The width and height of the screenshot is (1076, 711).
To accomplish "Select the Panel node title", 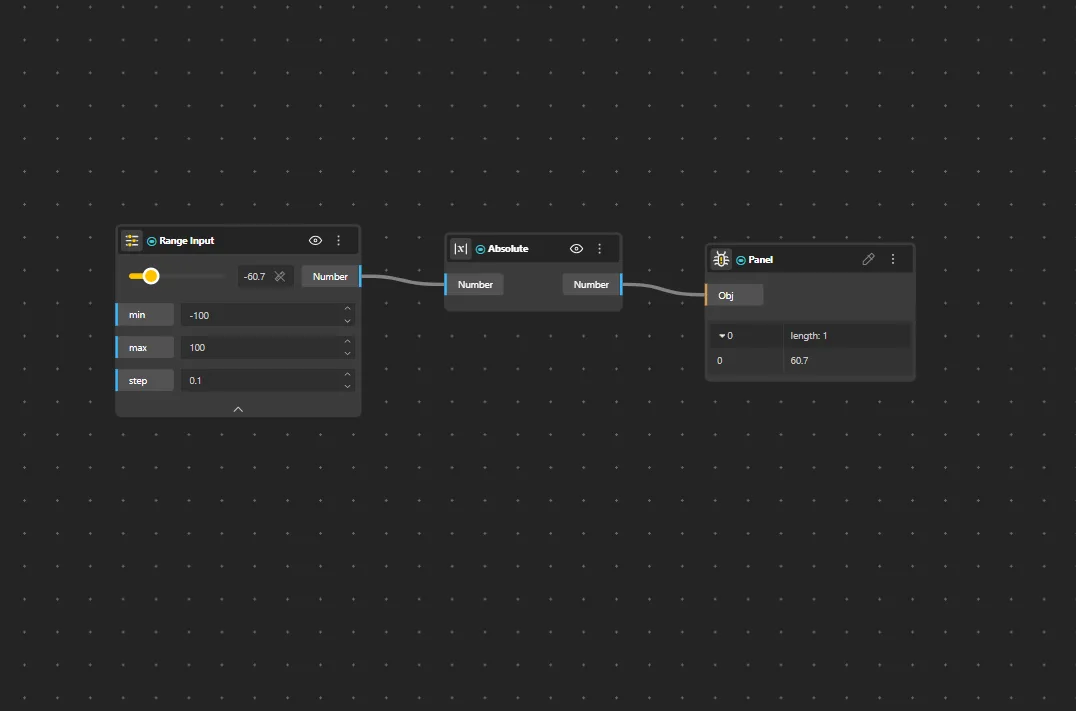I will coord(760,260).
